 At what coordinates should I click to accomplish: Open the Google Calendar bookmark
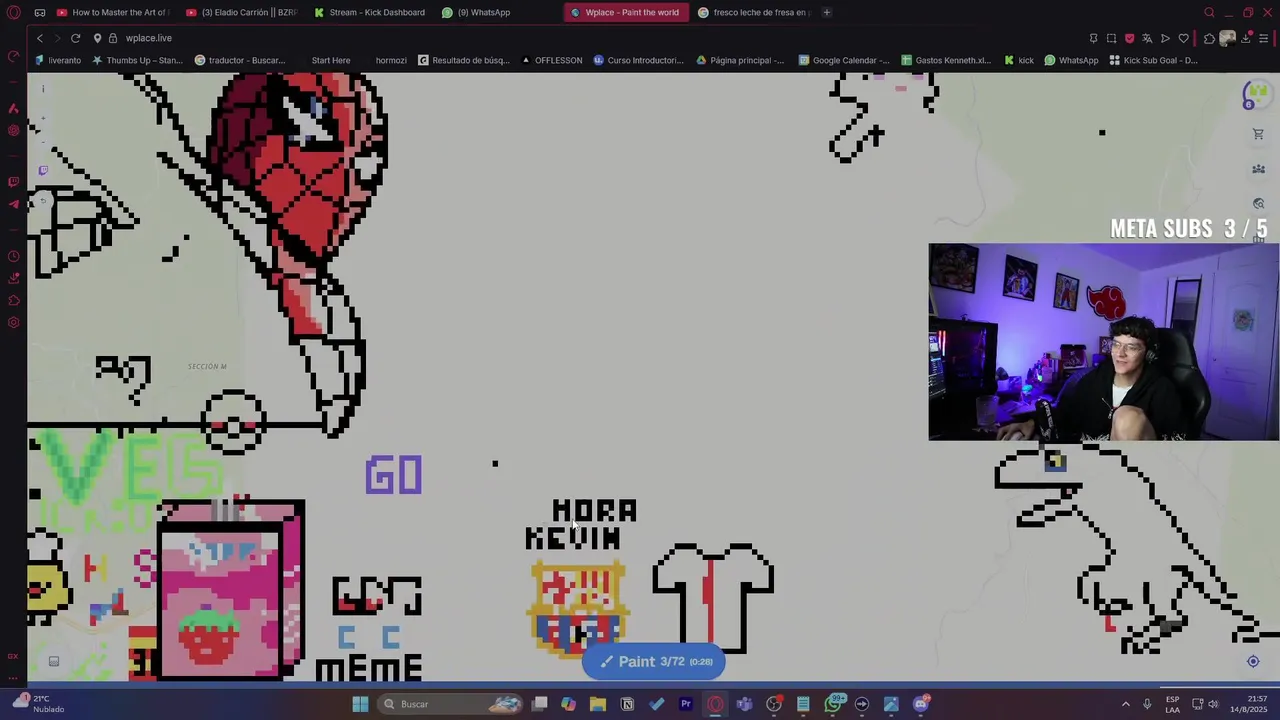click(844, 60)
